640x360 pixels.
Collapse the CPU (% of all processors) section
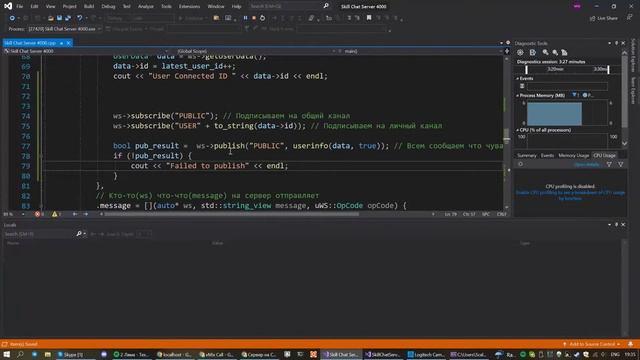(518, 130)
